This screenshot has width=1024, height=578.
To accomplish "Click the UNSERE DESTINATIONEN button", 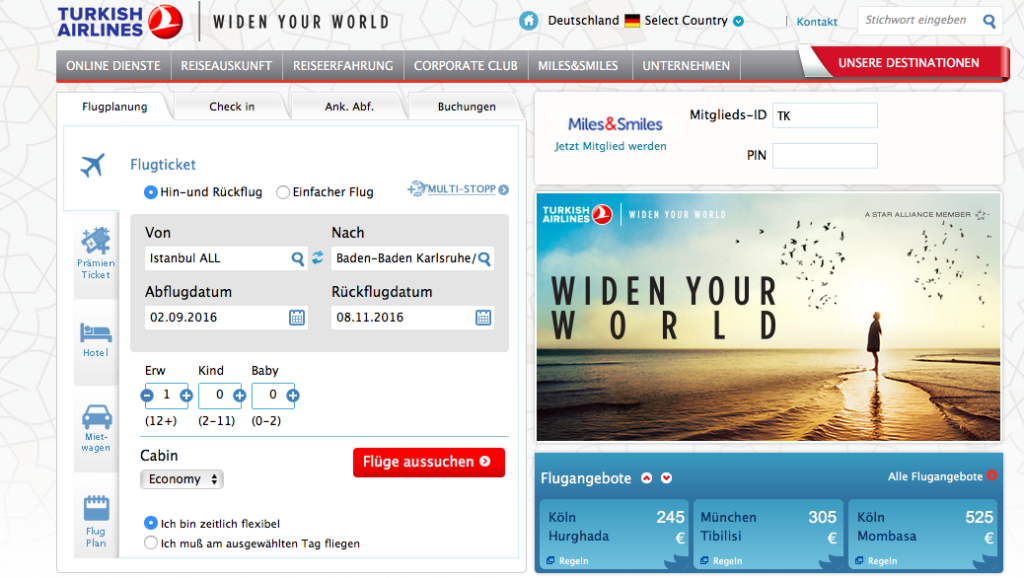I will tap(908, 63).
